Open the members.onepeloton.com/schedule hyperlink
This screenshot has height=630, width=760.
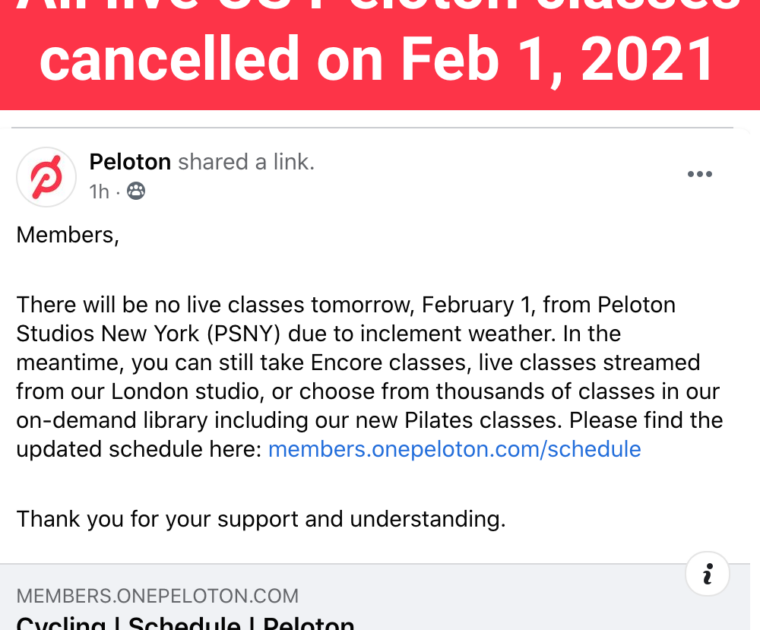pyautogui.click(x=454, y=449)
